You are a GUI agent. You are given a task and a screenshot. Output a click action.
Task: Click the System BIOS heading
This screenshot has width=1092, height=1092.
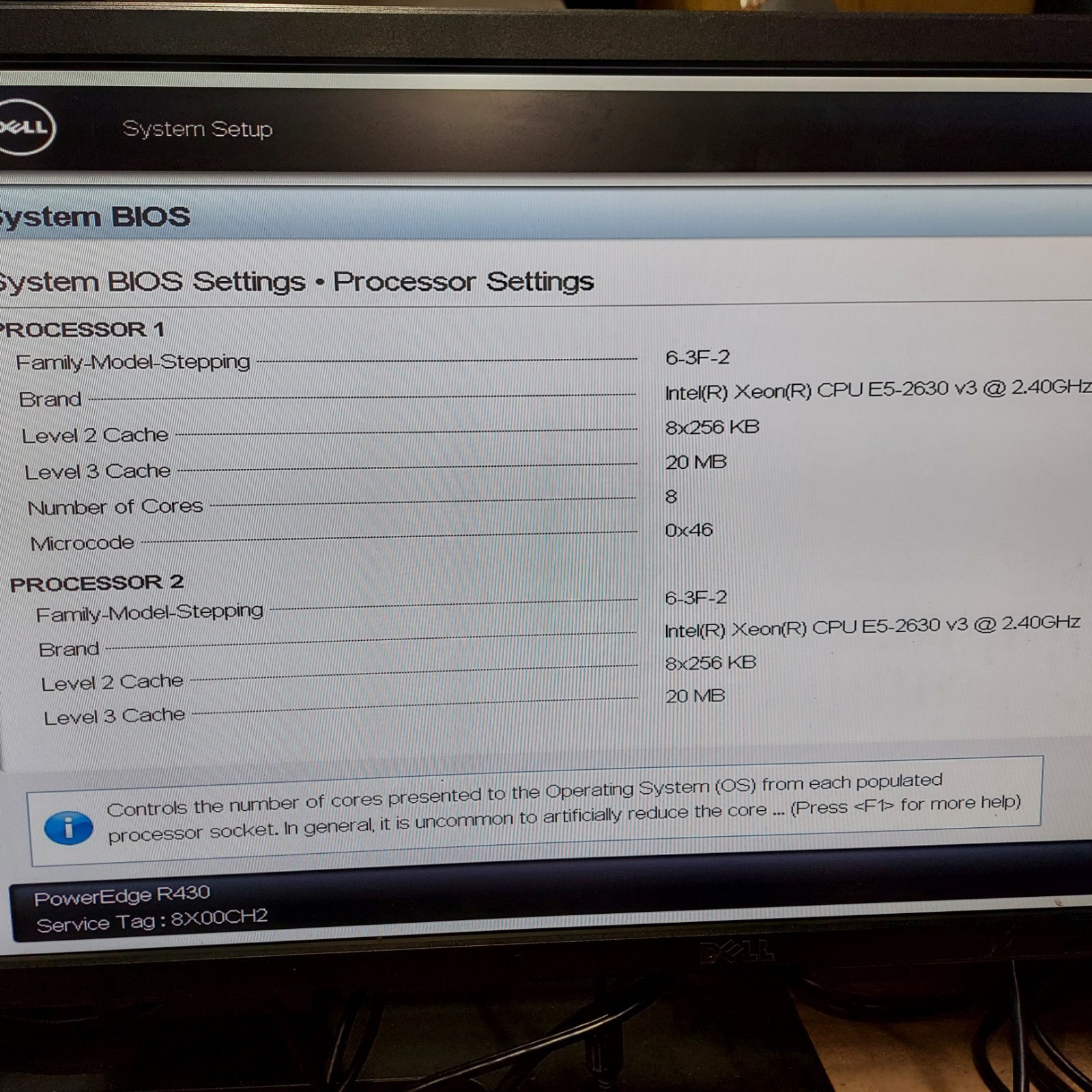[94, 217]
